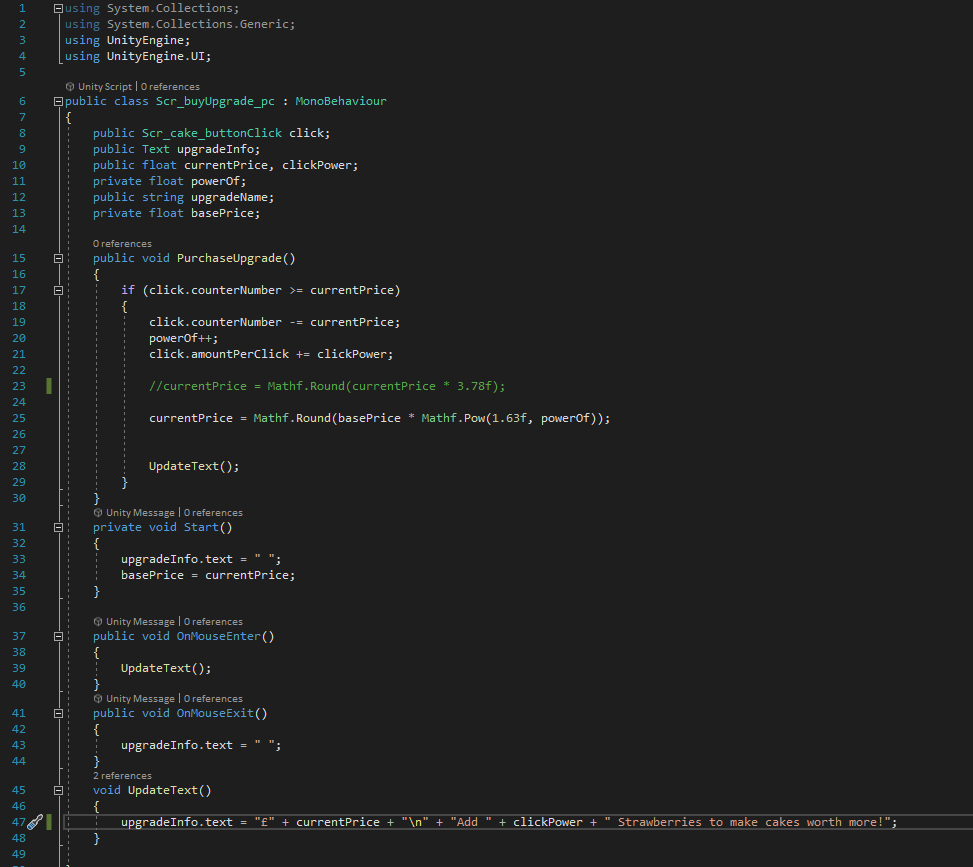Click Unity Message icon above Start method
973x867 pixels.
98,513
